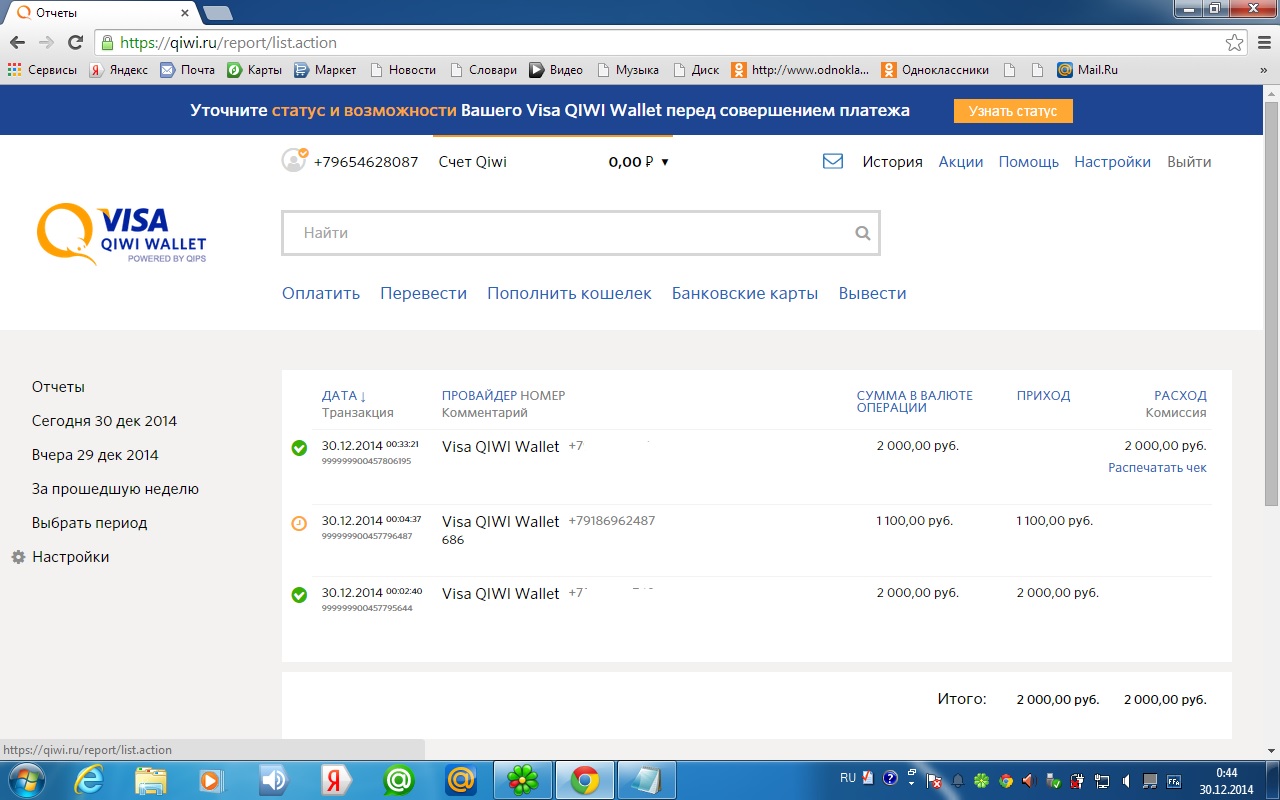The height and width of the screenshot is (800, 1280).
Task: Expand the balance dropdown arrow
Action: (x=665, y=162)
